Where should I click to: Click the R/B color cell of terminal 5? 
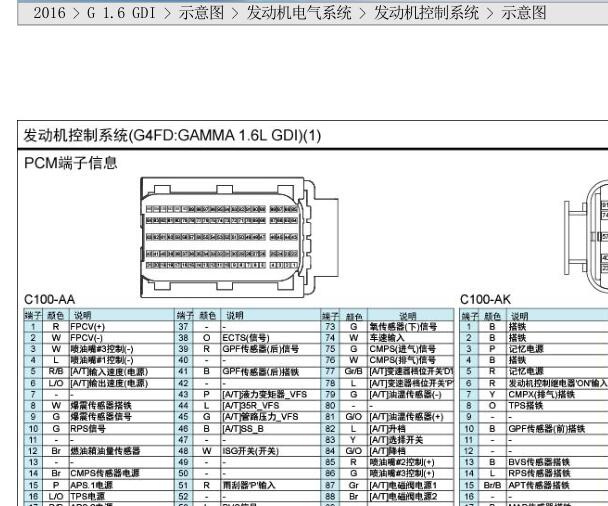pyautogui.click(x=56, y=372)
